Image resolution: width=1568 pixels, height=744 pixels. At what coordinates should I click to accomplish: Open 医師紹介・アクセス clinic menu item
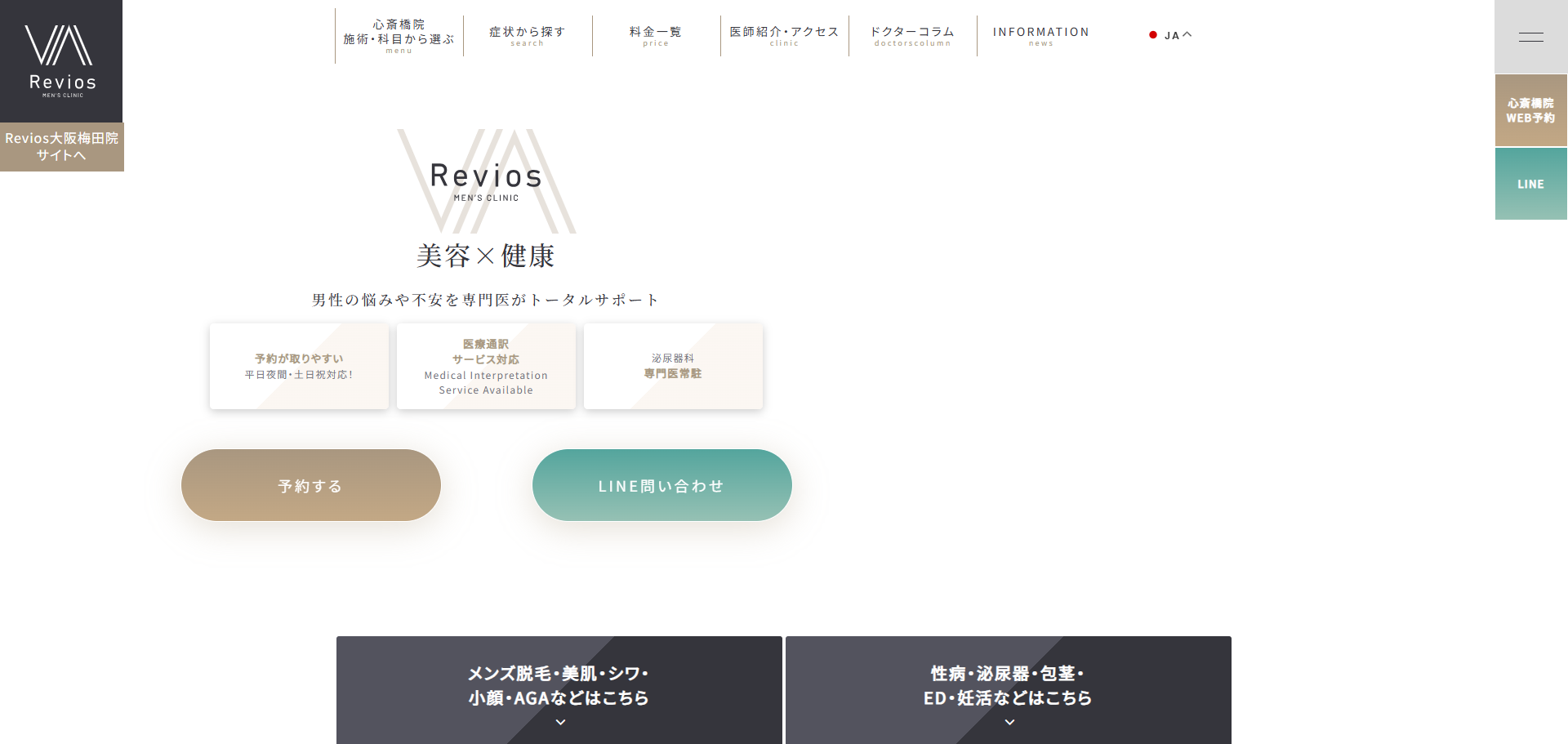[x=784, y=36]
